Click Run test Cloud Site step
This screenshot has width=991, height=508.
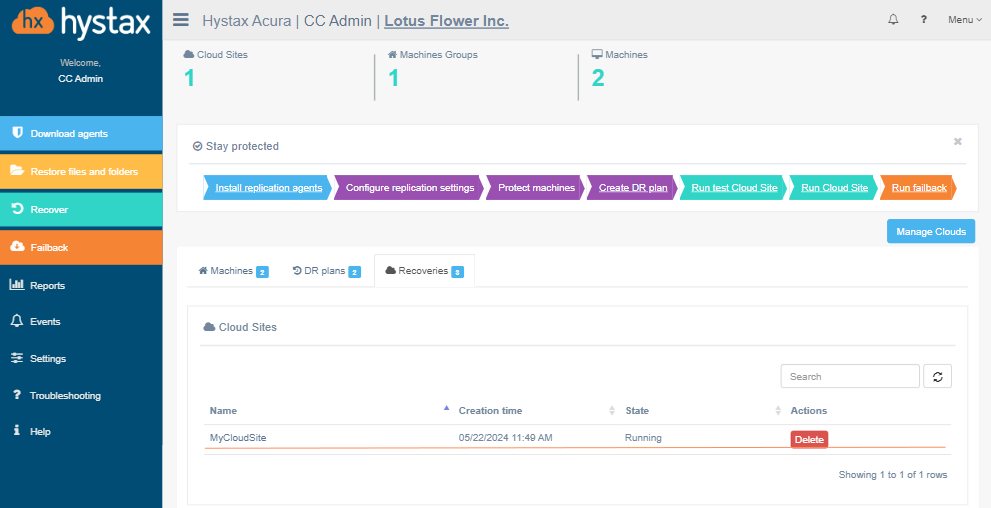[x=734, y=188]
